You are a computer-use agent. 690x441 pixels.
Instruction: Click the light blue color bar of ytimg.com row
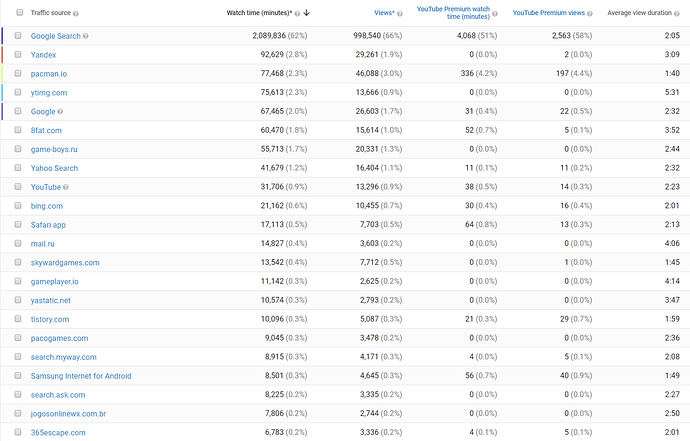coord(2,93)
